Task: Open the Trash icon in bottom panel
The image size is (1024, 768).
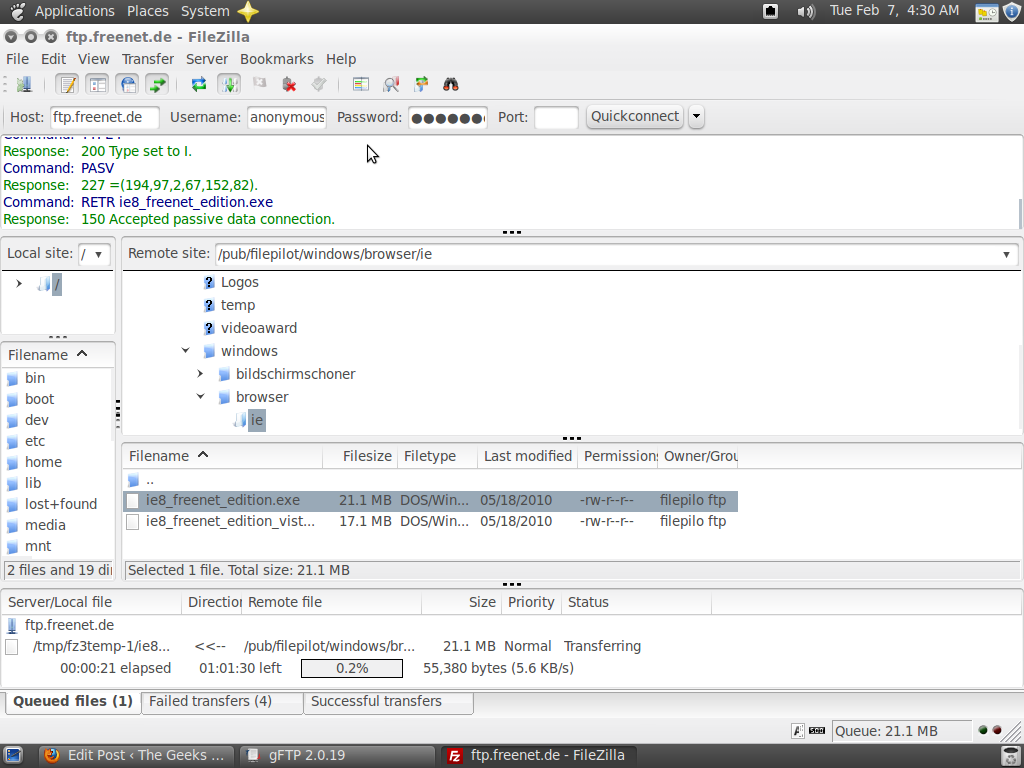Action: (1011, 756)
